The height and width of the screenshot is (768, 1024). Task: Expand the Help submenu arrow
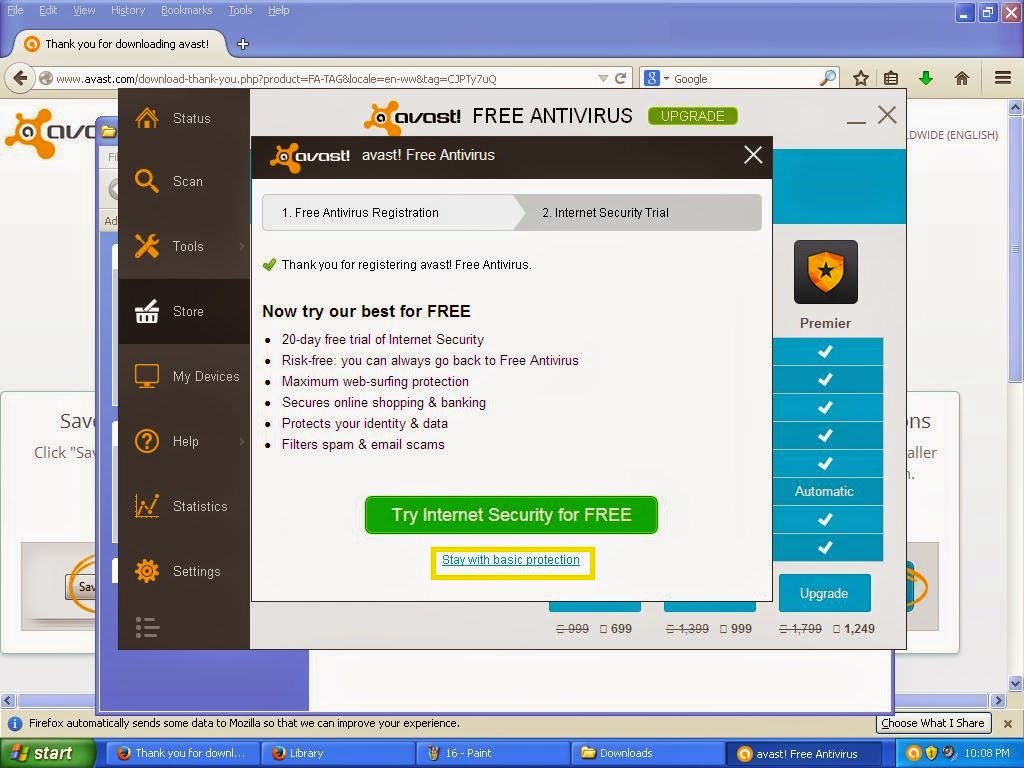tap(242, 441)
